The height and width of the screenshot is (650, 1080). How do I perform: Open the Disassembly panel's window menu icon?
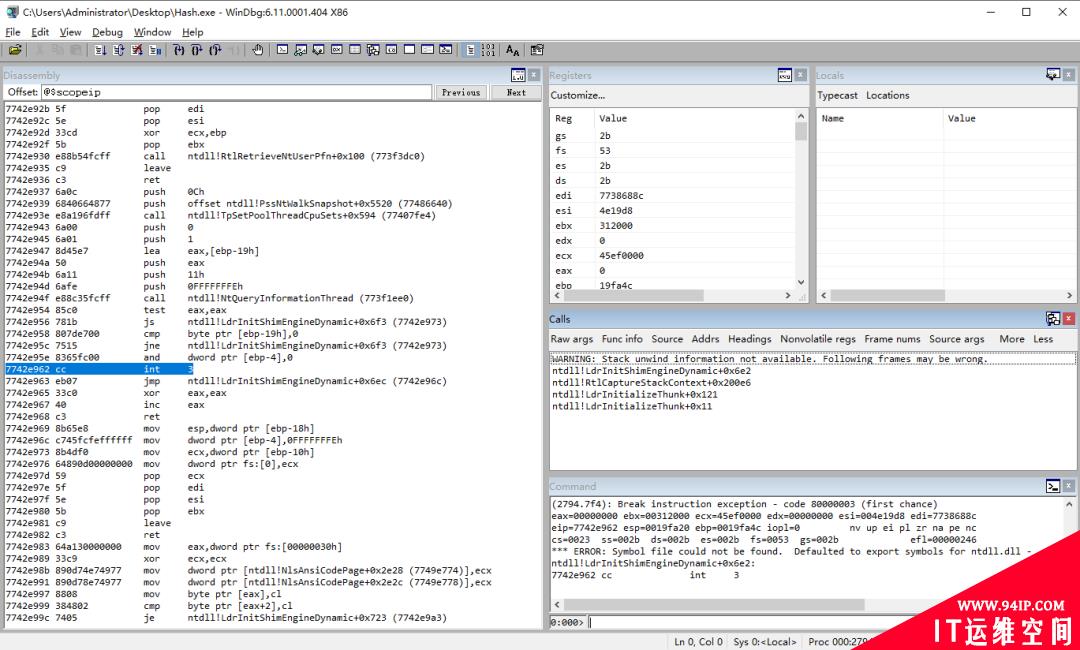tap(518, 75)
